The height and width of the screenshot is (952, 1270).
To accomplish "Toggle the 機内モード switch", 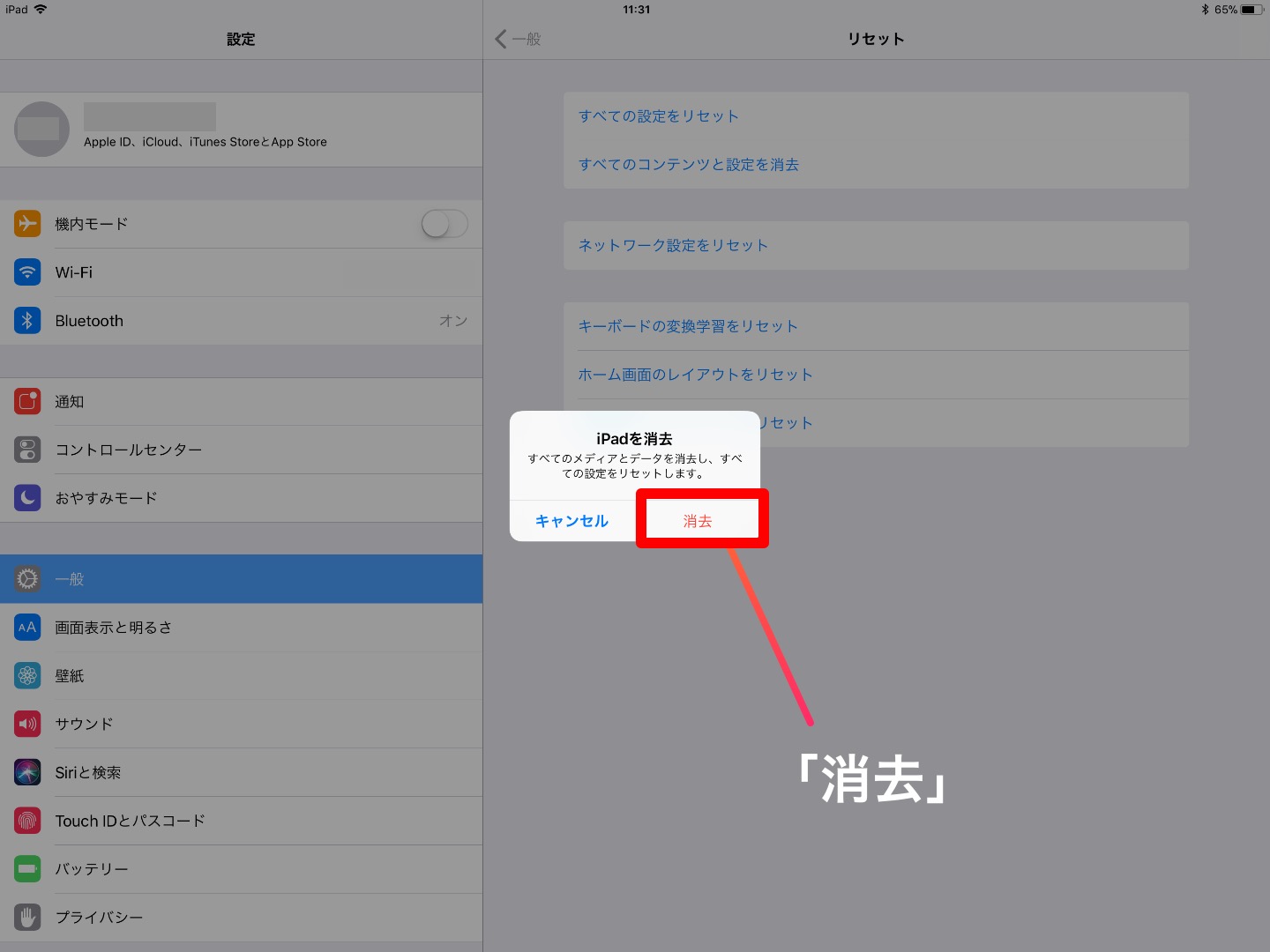I will (x=444, y=224).
